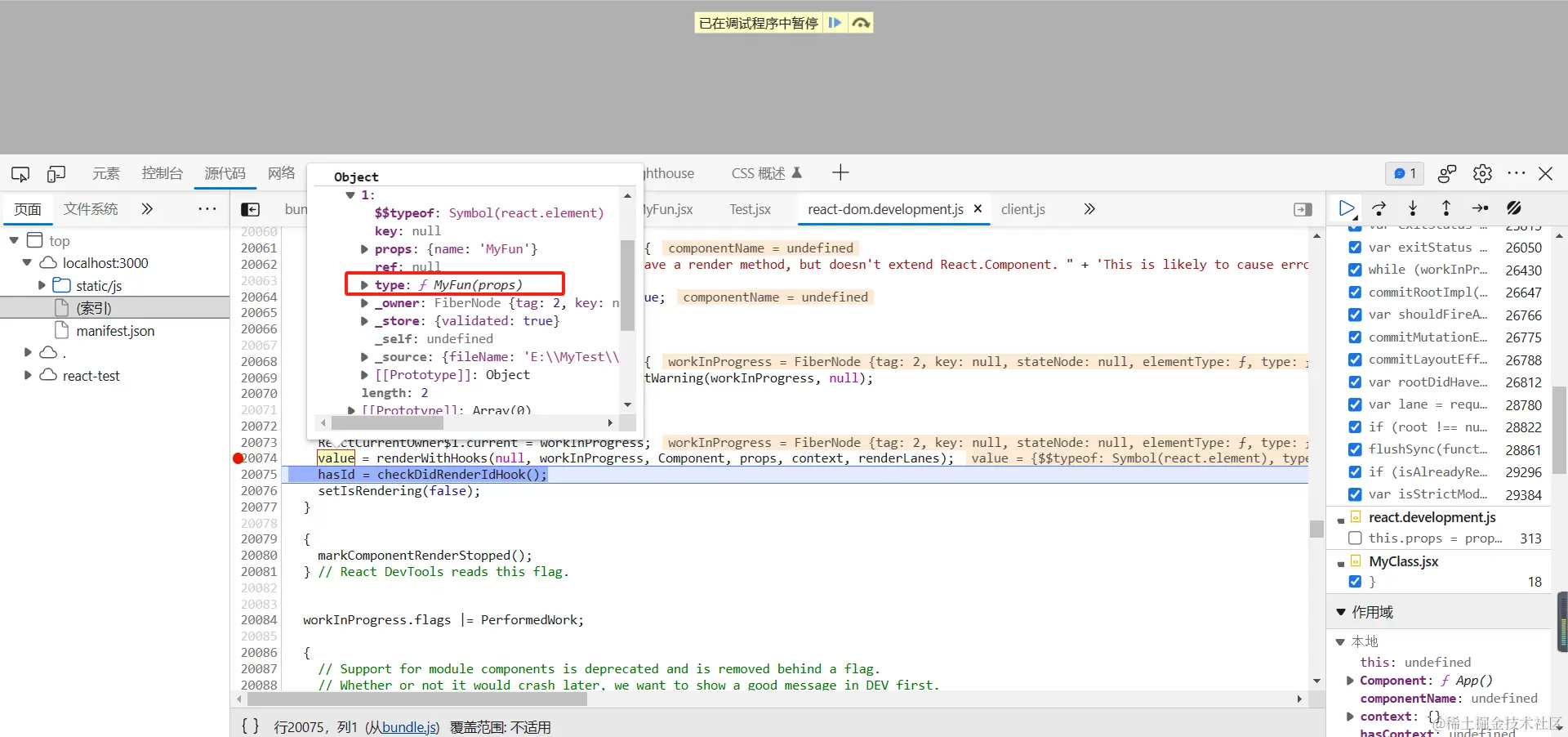Close the DevTools panel
The height and width of the screenshot is (737, 1568).
pyautogui.click(x=1546, y=173)
